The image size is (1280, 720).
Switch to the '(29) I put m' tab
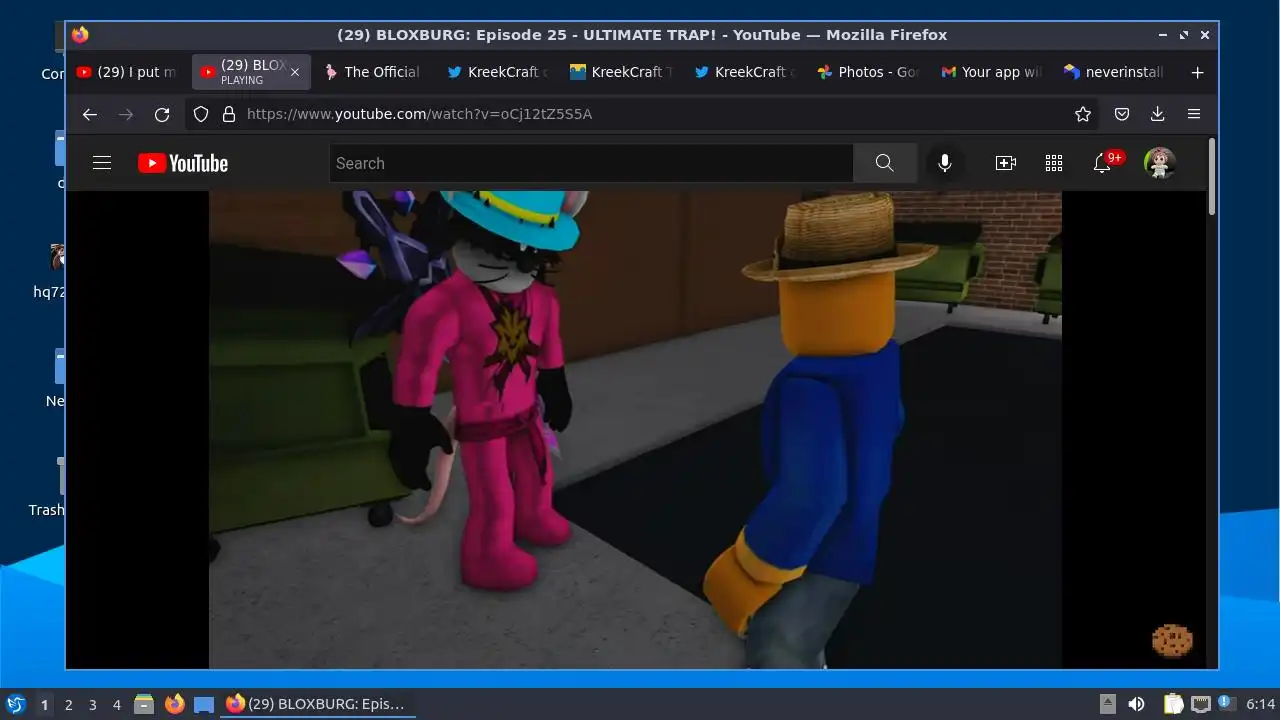(127, 72)
